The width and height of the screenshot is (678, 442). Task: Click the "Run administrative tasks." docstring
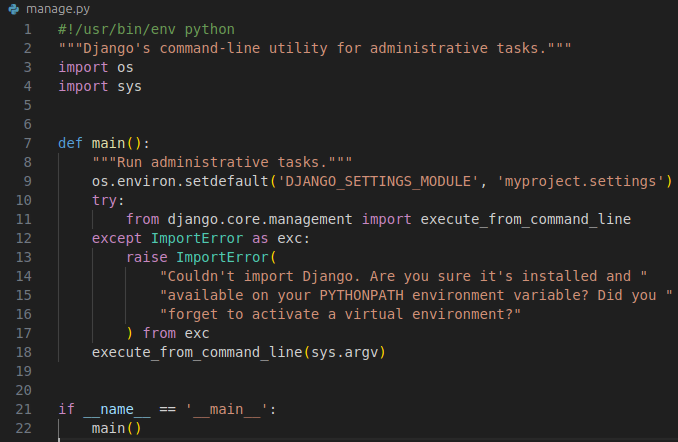(222, 162)
